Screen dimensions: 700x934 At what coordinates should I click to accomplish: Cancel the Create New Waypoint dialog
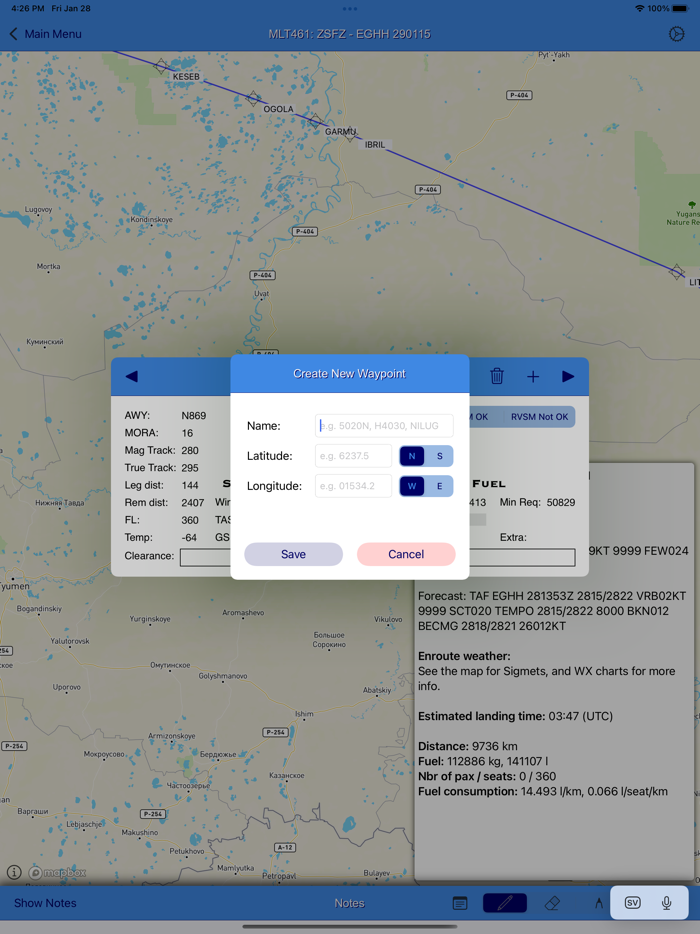(406, 554)
